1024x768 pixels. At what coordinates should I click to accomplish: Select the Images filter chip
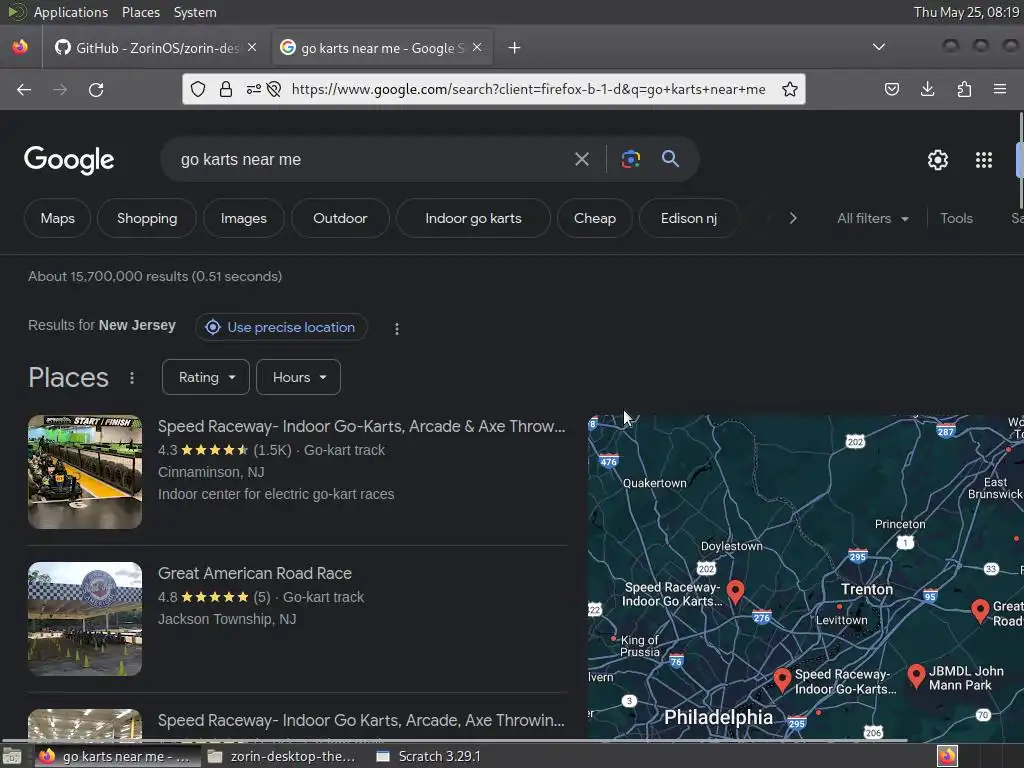244,218
